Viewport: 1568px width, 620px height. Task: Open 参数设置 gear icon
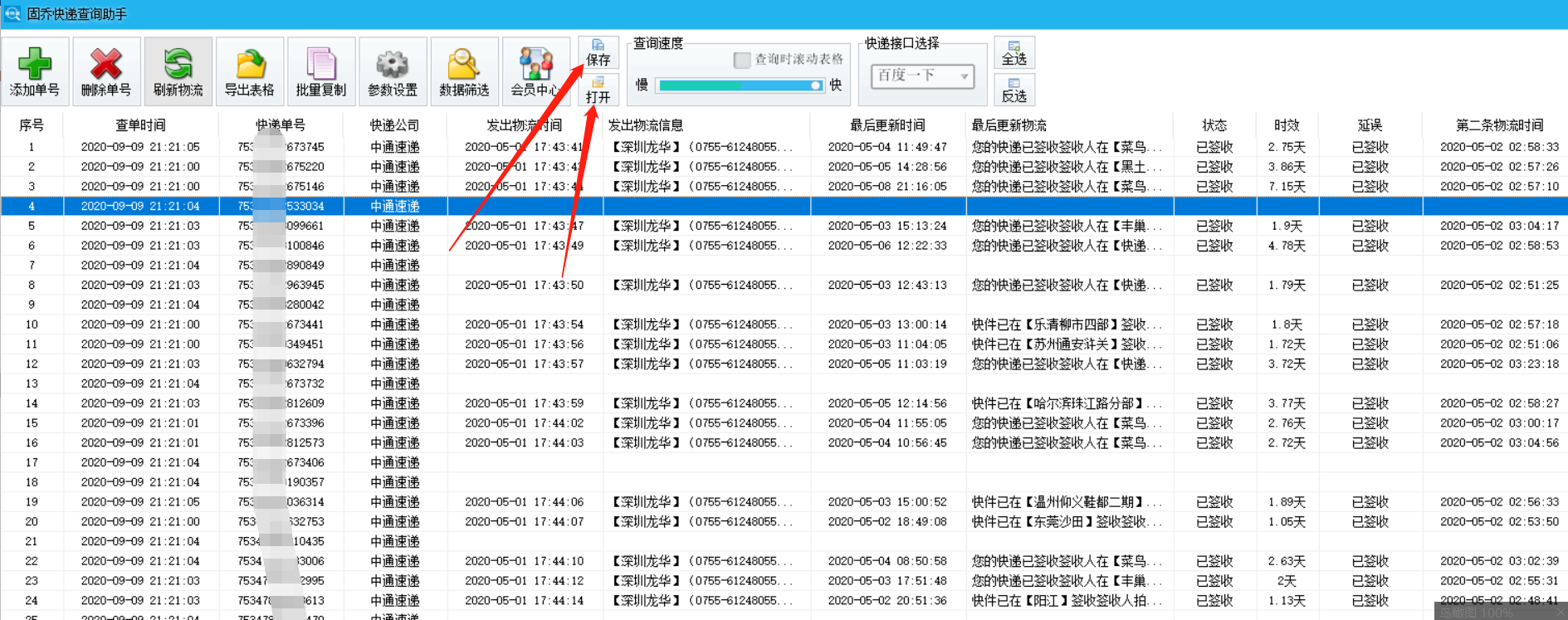(x=393, y=64)
